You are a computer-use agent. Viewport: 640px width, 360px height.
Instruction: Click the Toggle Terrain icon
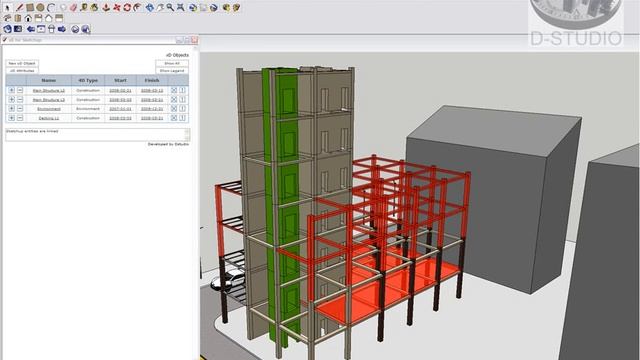click(204, 7)
